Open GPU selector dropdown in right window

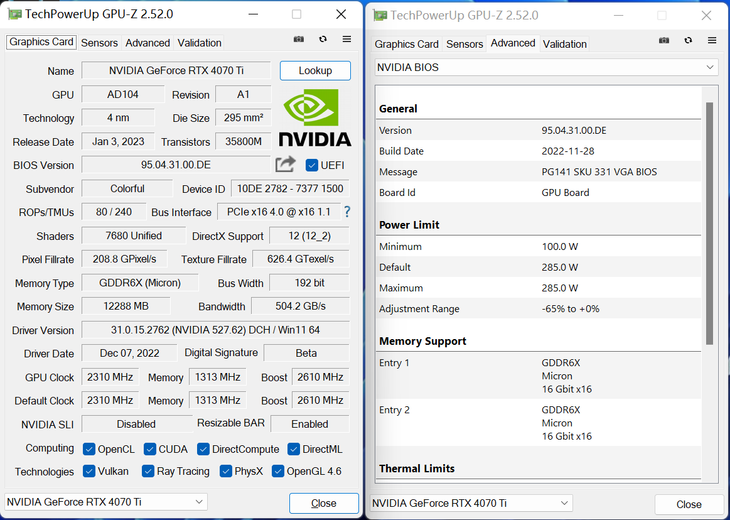pyautogui.click(x=471, y=503)
